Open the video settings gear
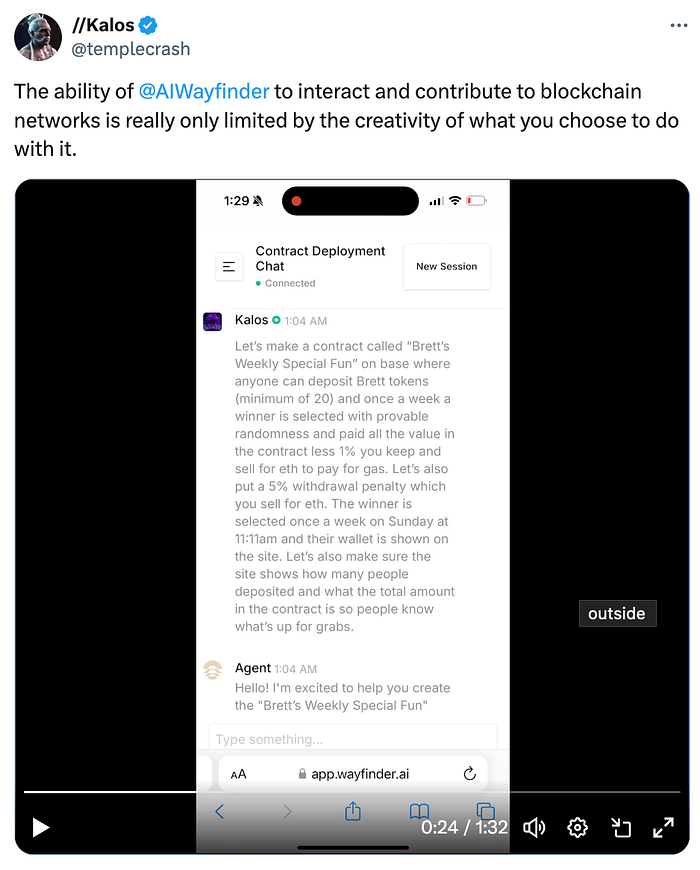The width and height of the screenshot is (700, 870). (577, 827)
